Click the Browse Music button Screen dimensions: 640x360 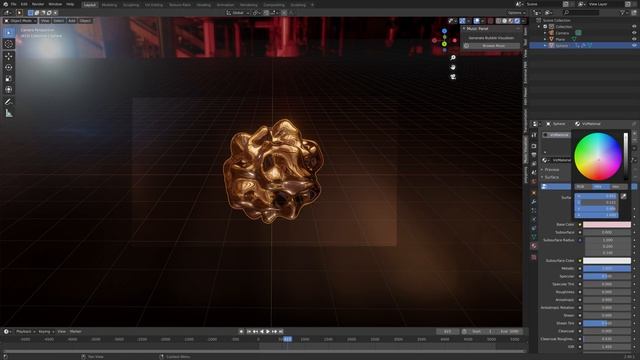[x=491, y=46]
